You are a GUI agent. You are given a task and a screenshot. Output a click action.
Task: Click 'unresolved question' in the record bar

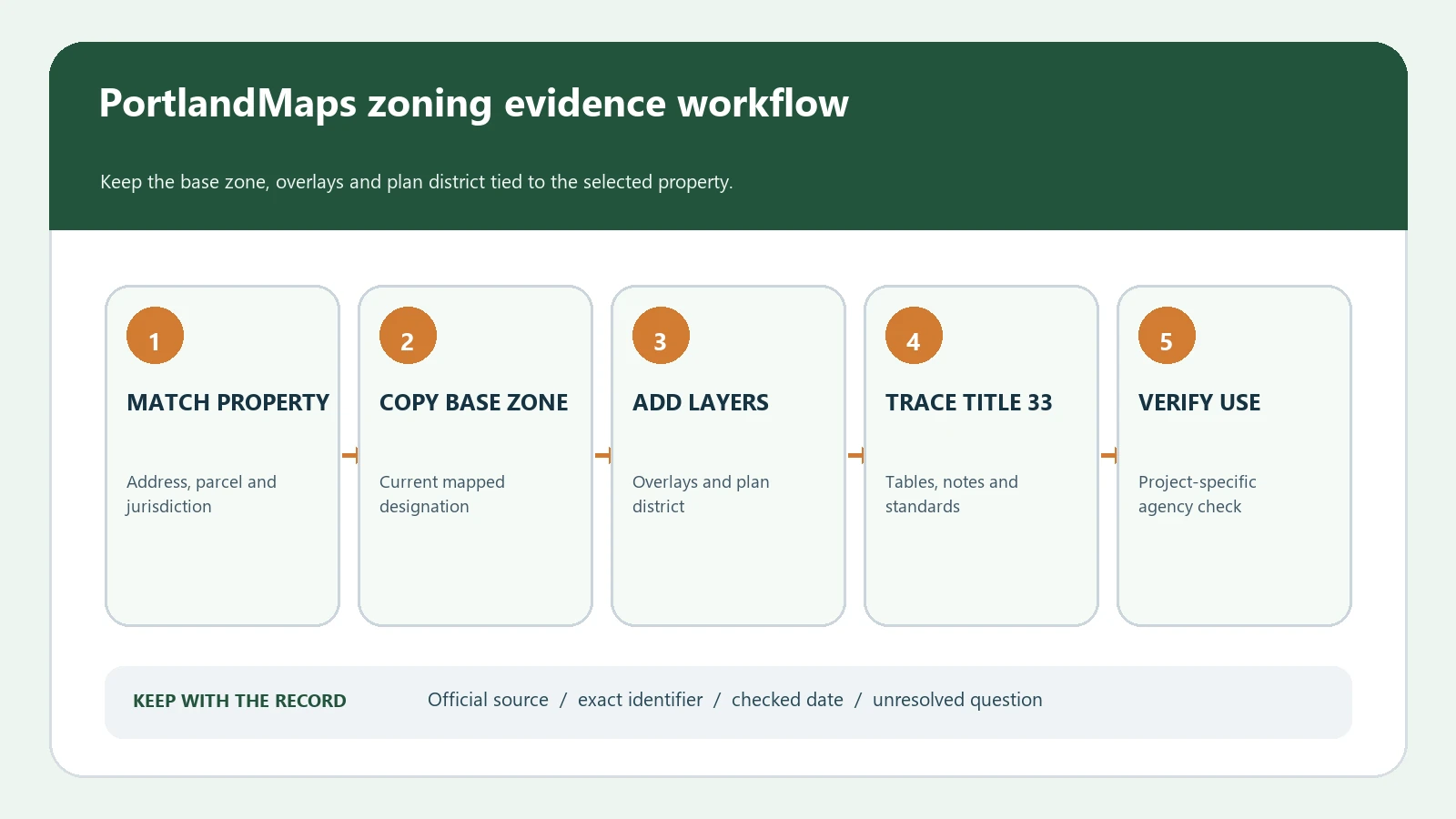pos(957,700)
